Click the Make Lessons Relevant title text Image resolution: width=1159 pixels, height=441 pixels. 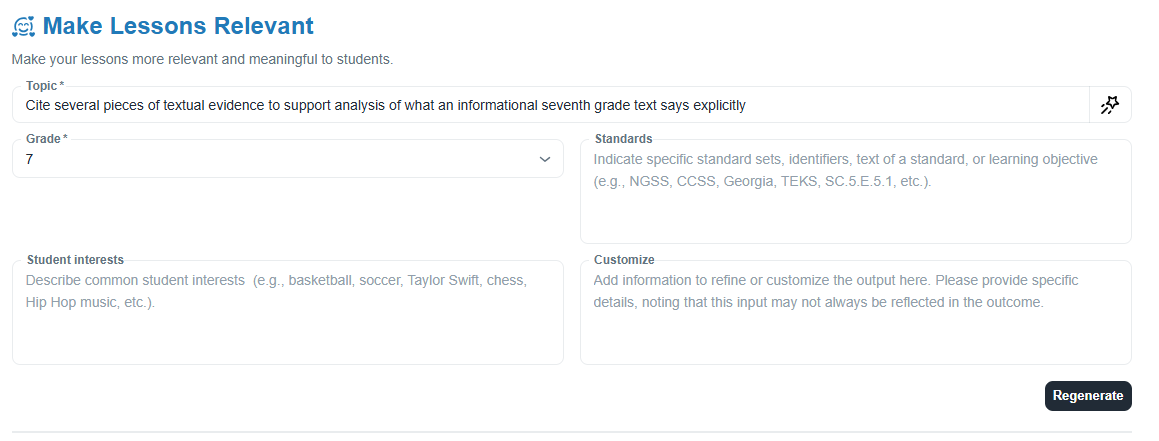coord(178,26)
